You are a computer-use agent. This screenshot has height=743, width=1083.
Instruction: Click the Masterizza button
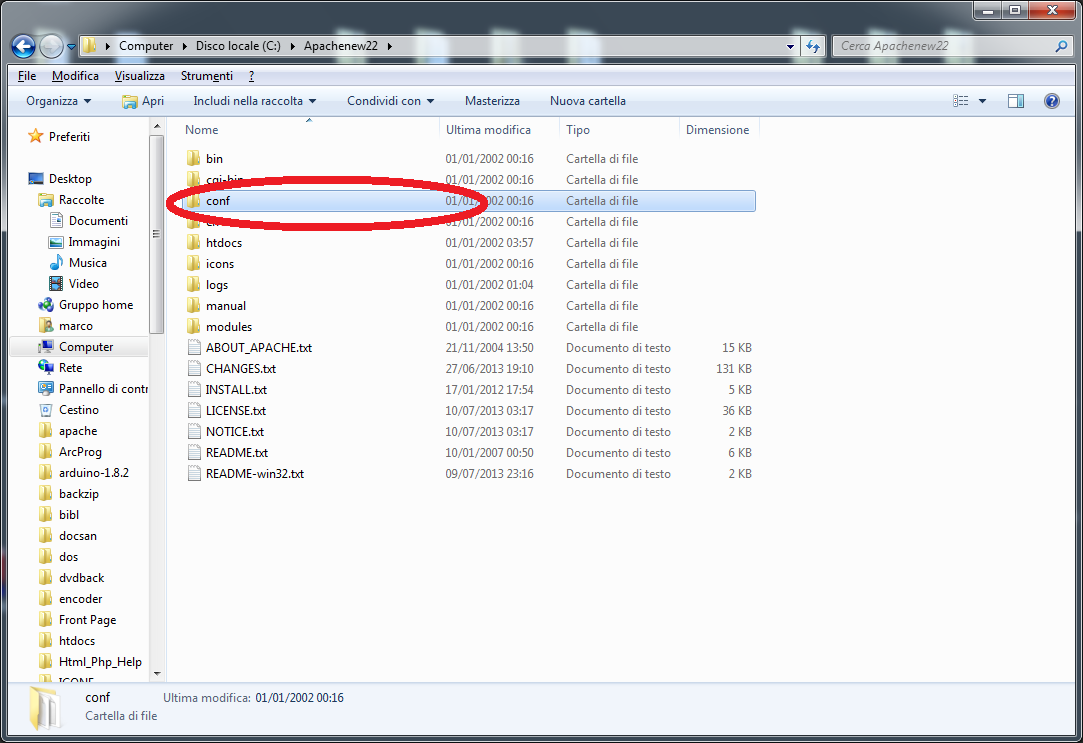point(492,101)
